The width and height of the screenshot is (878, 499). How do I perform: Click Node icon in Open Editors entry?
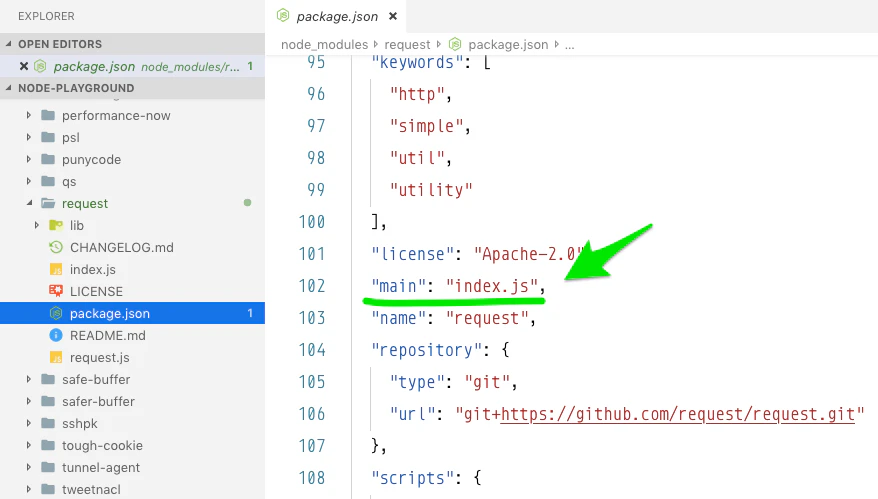point(40,66)
